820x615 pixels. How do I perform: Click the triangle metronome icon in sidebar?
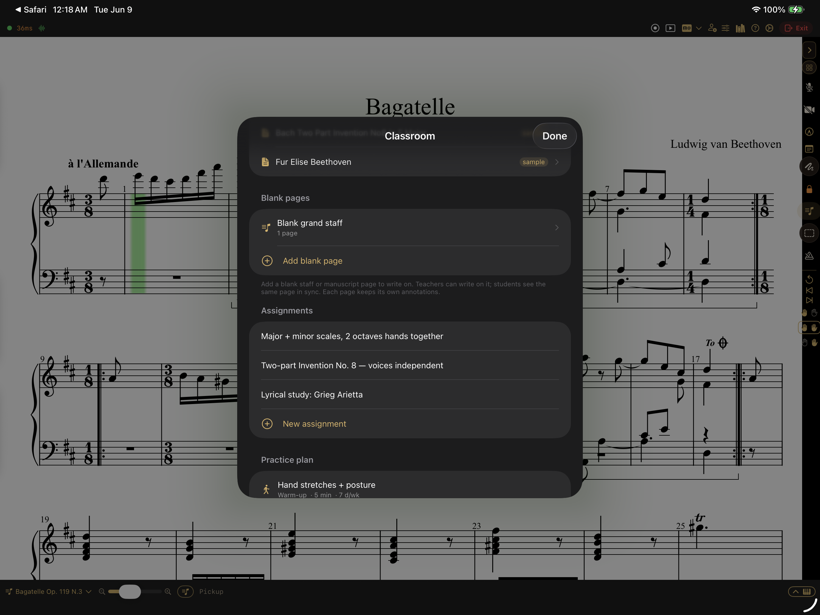tap(809, 256)
